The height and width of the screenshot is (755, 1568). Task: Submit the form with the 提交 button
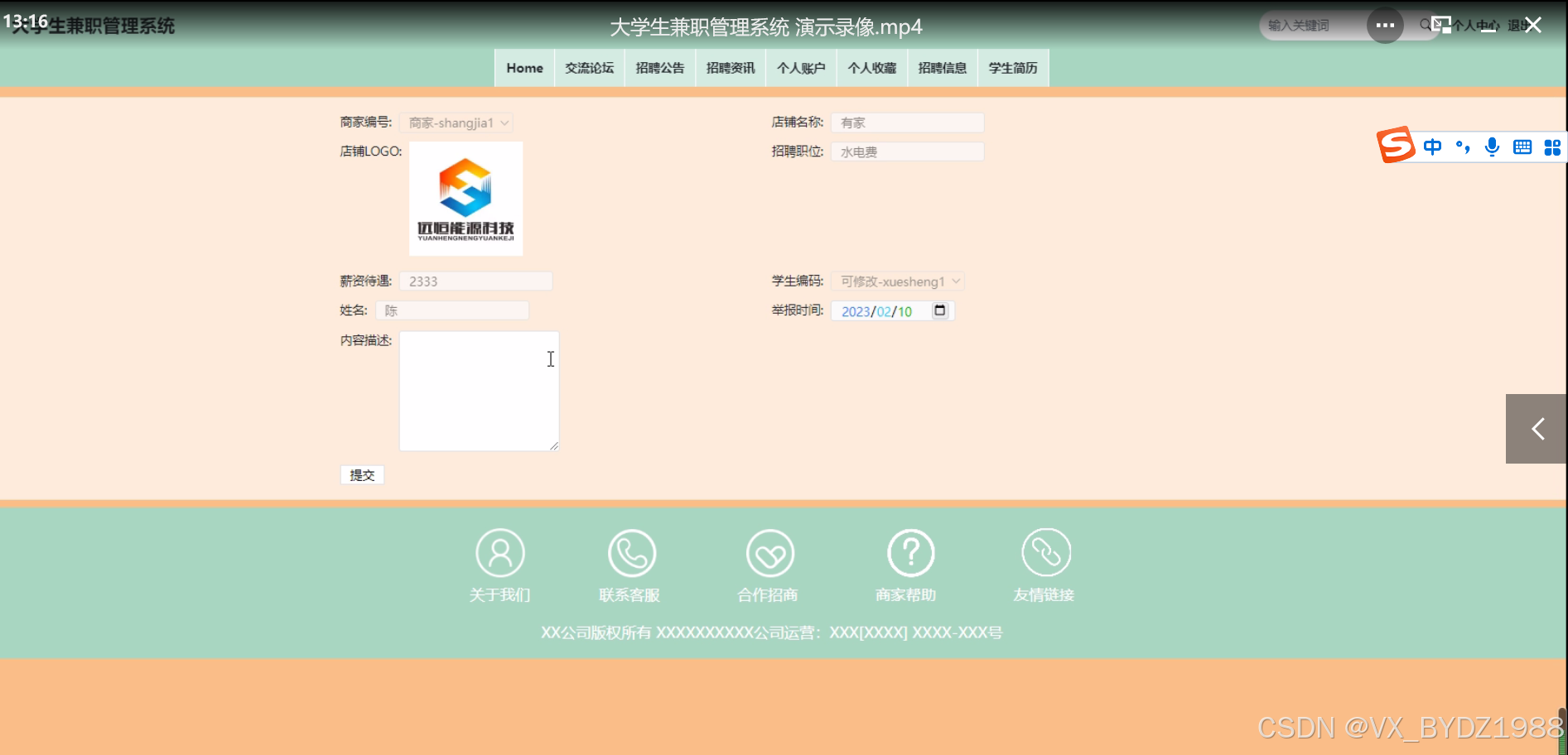tap(362, 475)
